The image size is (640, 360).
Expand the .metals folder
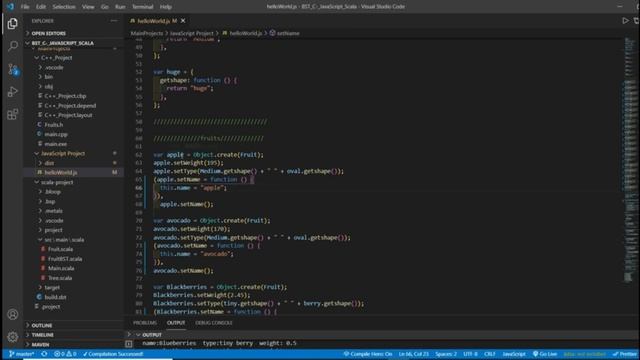(x=53, y=211)
